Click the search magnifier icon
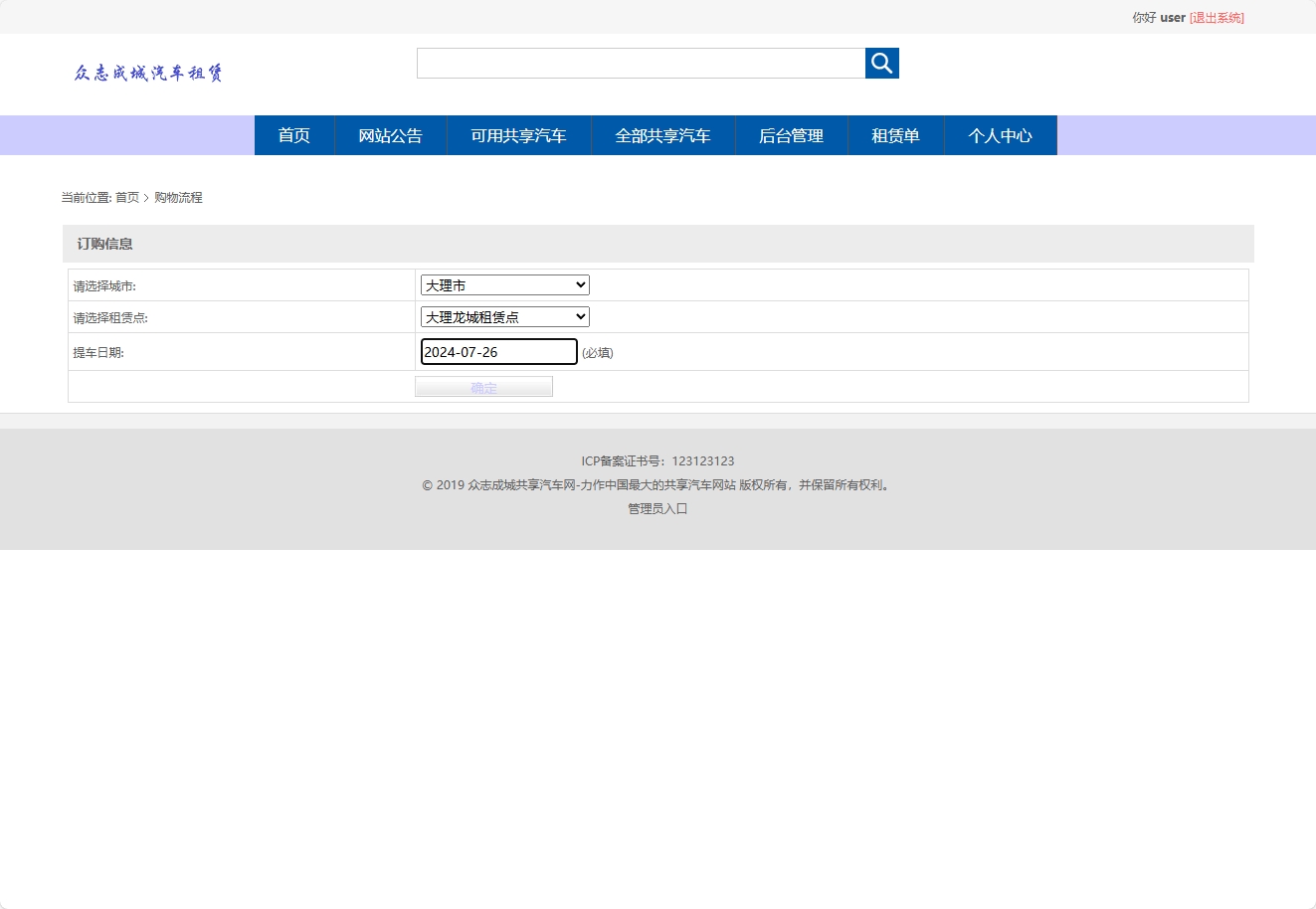This screenshot has height=909, width=1316. coord(881,63)
